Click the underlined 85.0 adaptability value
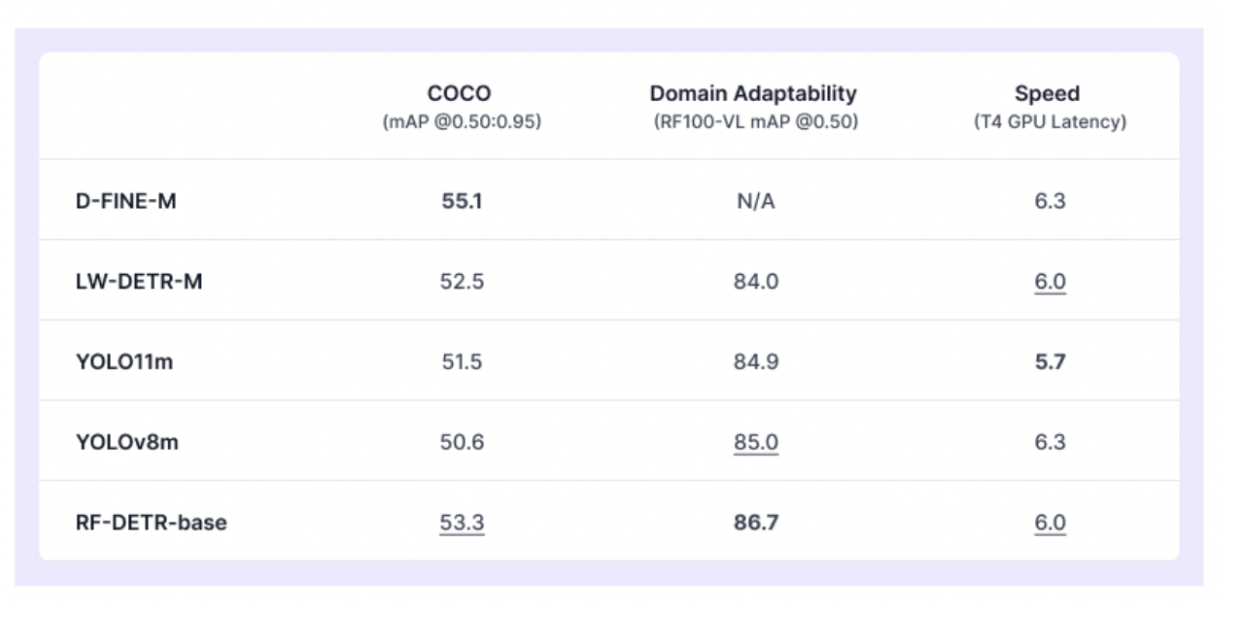Image resolution: width=1234 pixels, height=632 pixels. (x=756, y=442)
